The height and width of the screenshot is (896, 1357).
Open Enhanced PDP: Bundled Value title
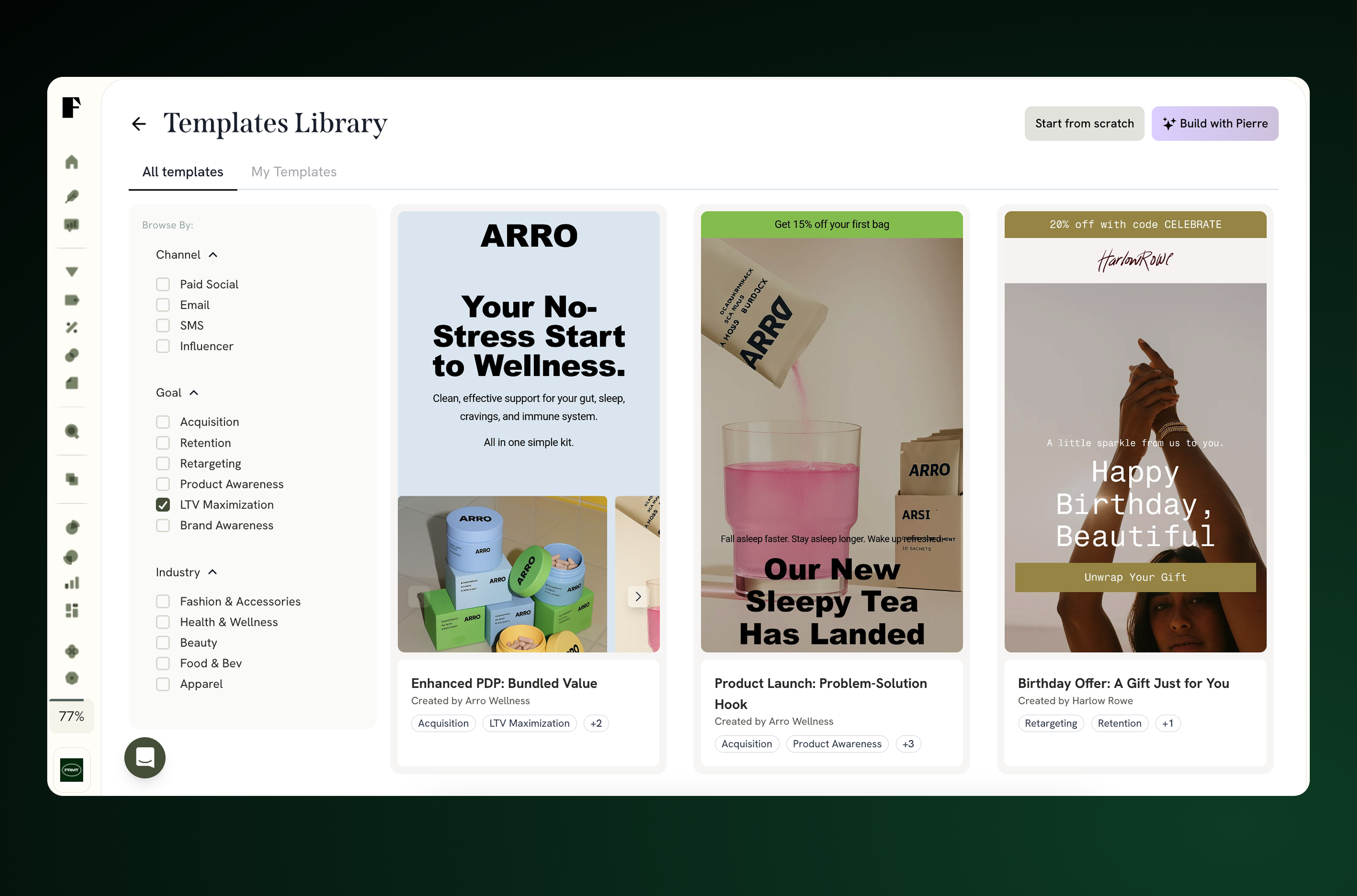tap(504, 683)
